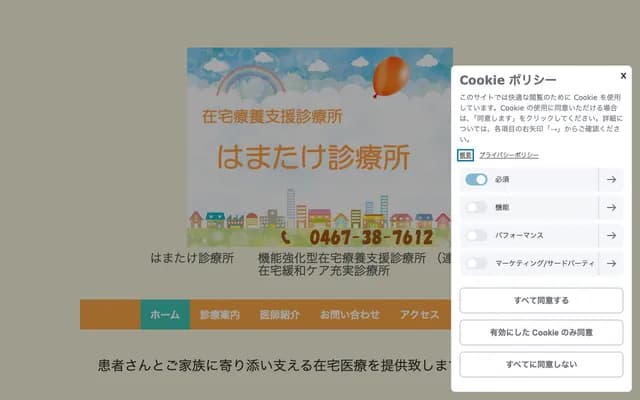Image resolution: width=640 pixels, height=400 pixels.
Task: Open the お問い合わせ menu item
Action: click(x=349, y=314)
